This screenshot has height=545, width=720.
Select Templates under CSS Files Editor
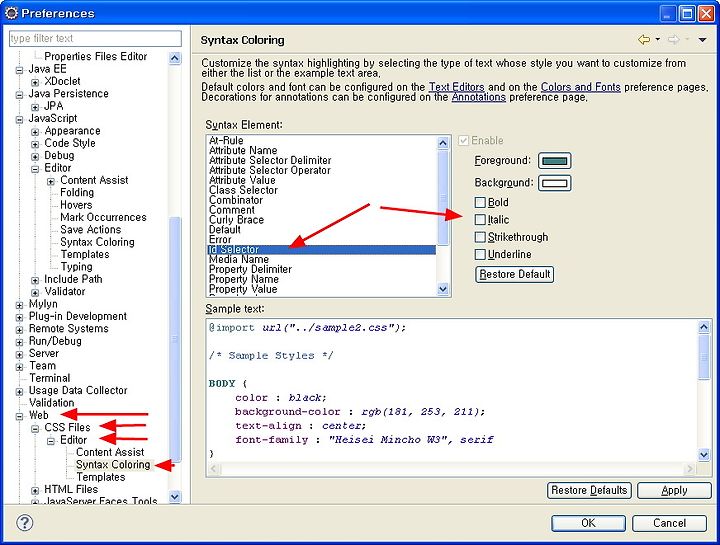[x=101, y=477]
